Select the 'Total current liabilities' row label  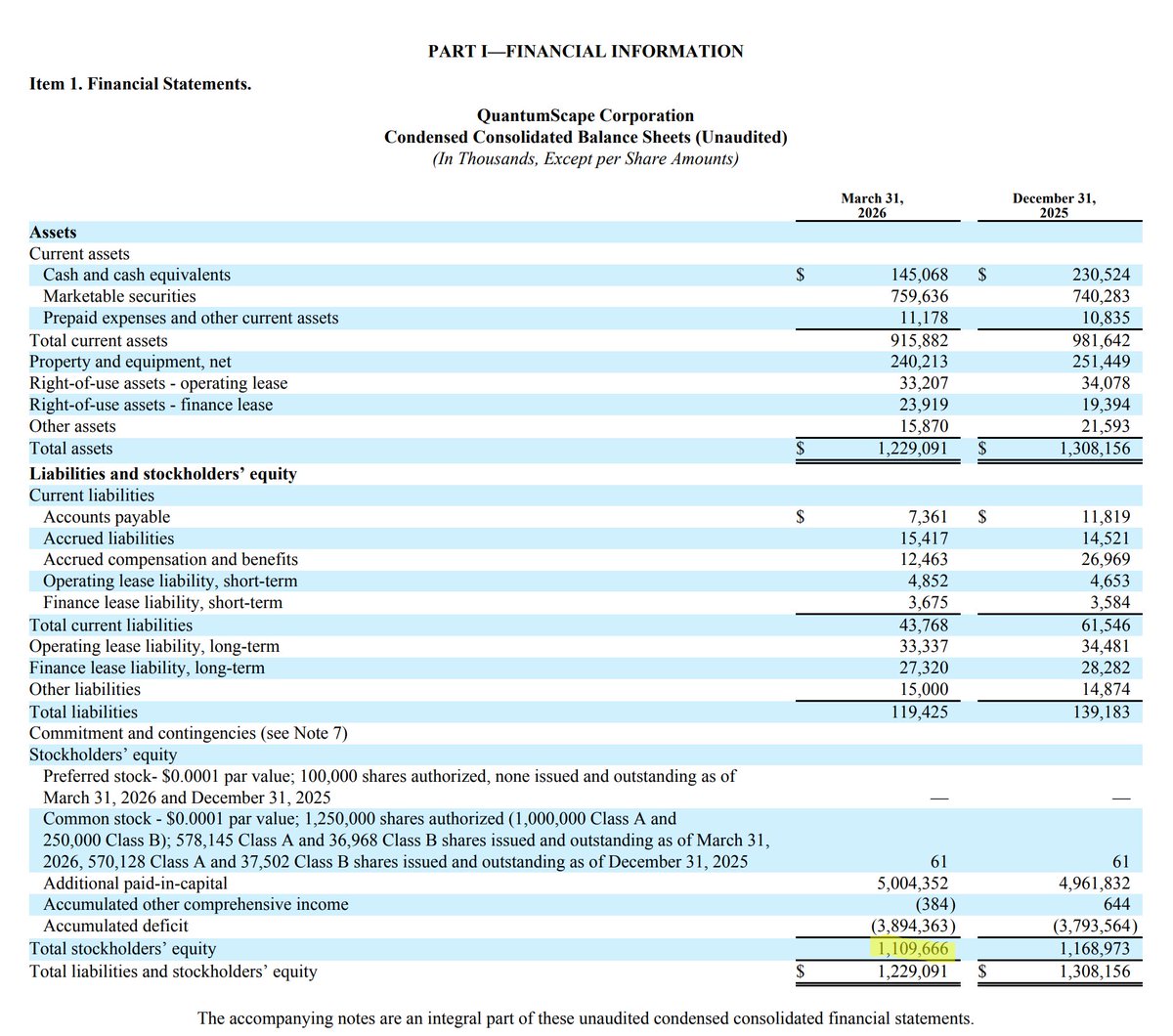[x=111, y=626]
